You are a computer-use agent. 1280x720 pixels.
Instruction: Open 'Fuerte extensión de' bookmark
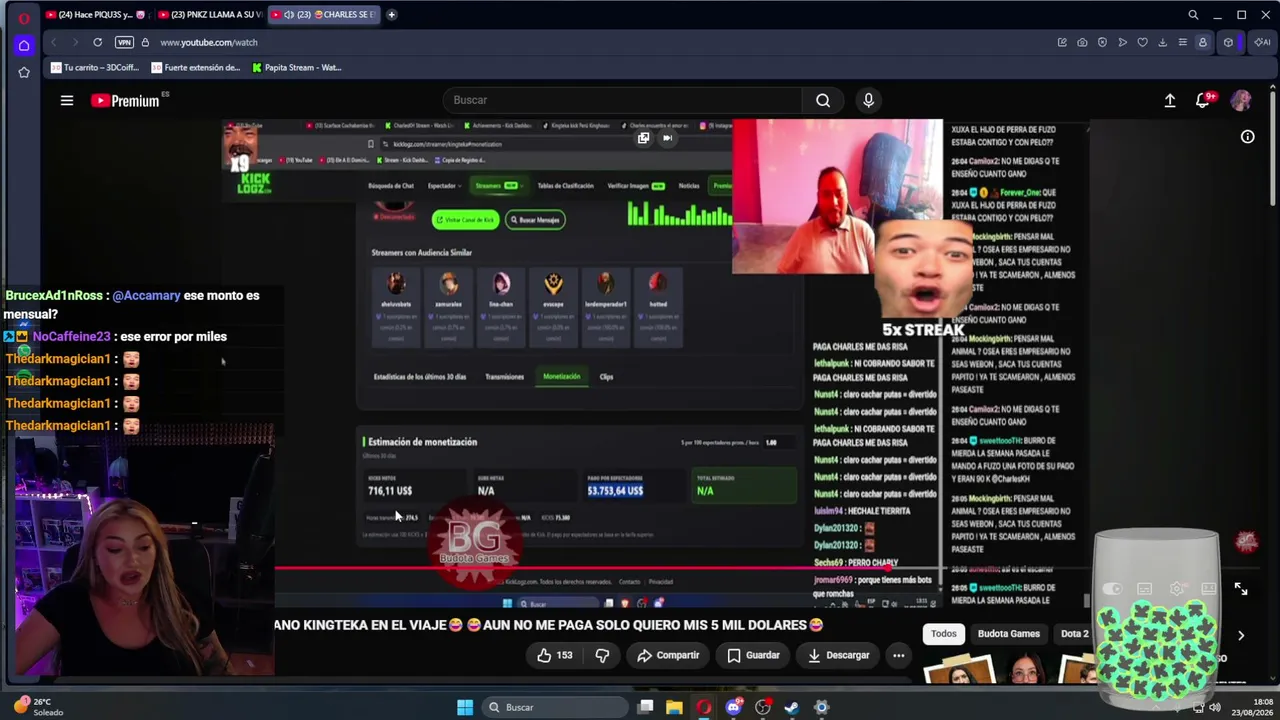pos(196,68)
